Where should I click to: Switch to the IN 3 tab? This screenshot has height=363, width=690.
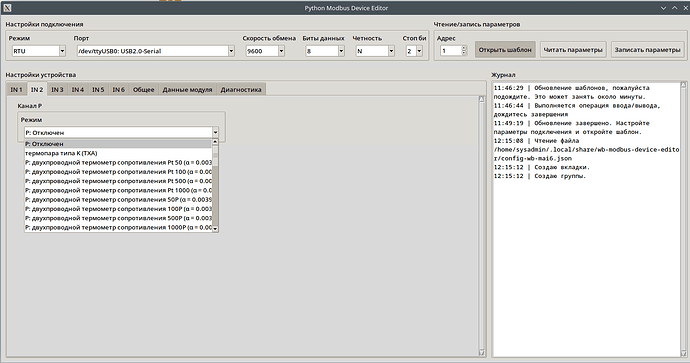click(57, 89)
